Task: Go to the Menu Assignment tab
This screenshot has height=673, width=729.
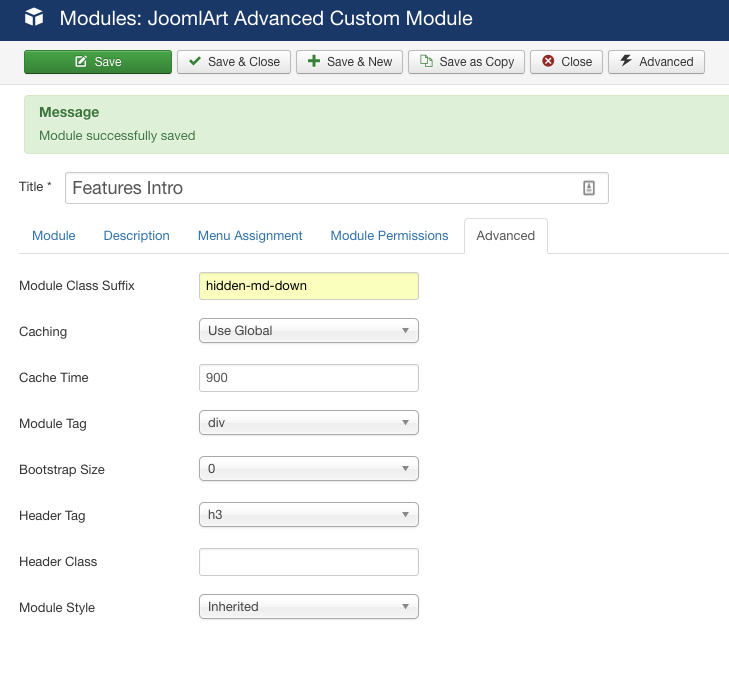Action: [x=250, y=236]
